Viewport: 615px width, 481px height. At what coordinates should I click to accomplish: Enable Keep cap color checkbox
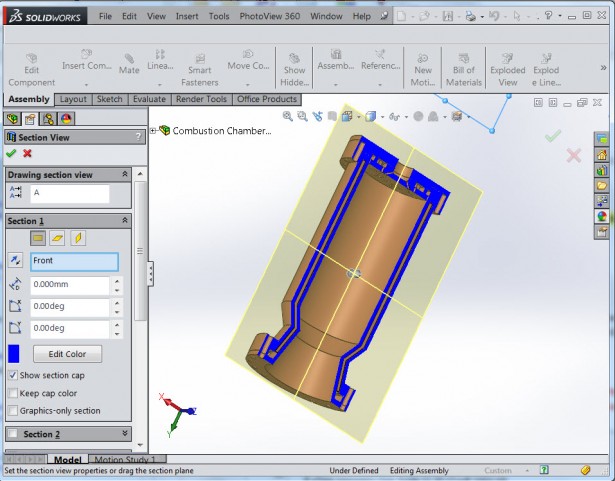tap(13, 393)
